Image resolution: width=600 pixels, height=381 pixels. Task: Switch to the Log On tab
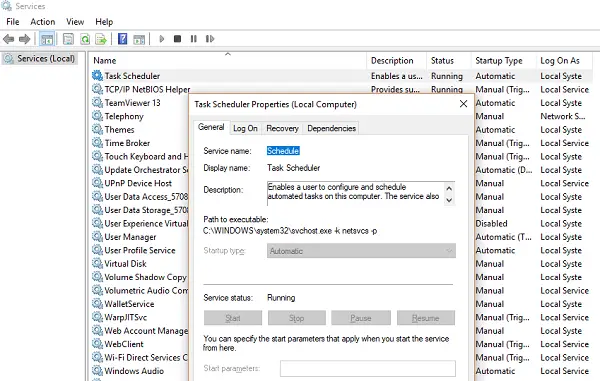[x=245, y=129]
